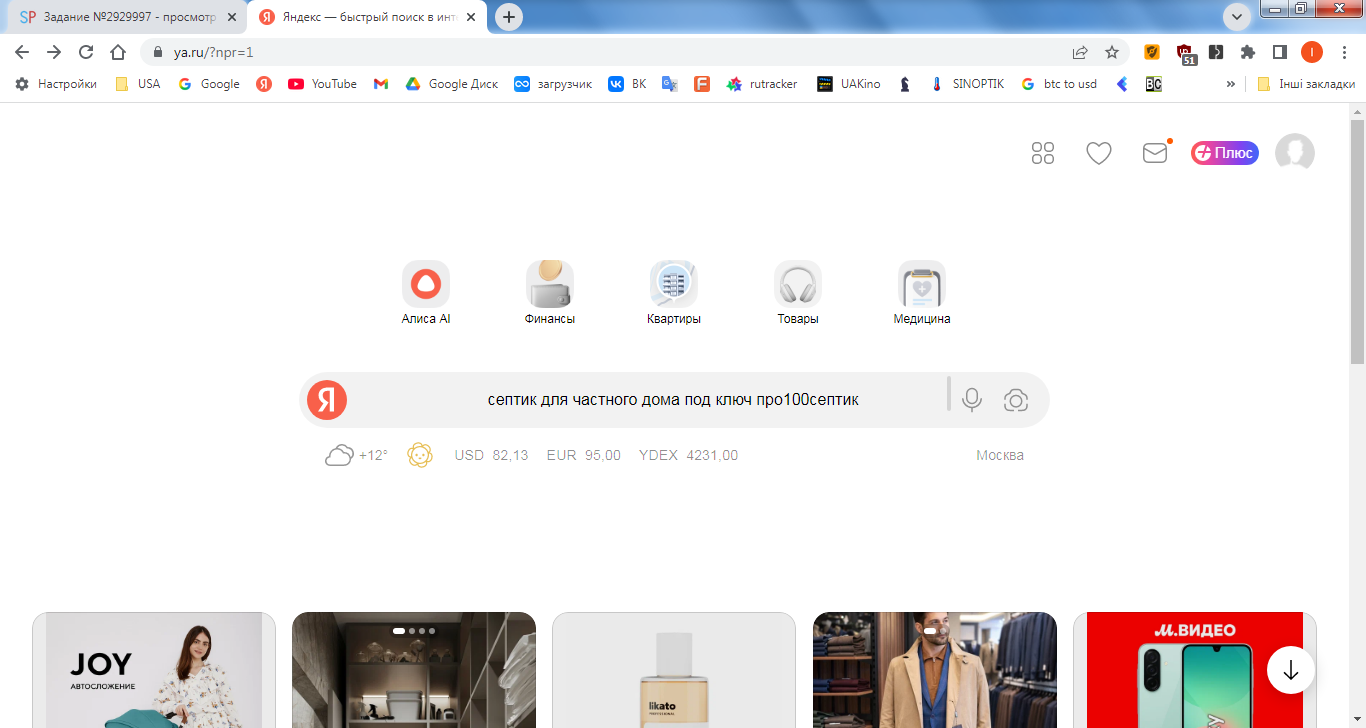Reload the current page
Screen dimensions: 1366x728
pyautogui.click(x=86, y=52)
